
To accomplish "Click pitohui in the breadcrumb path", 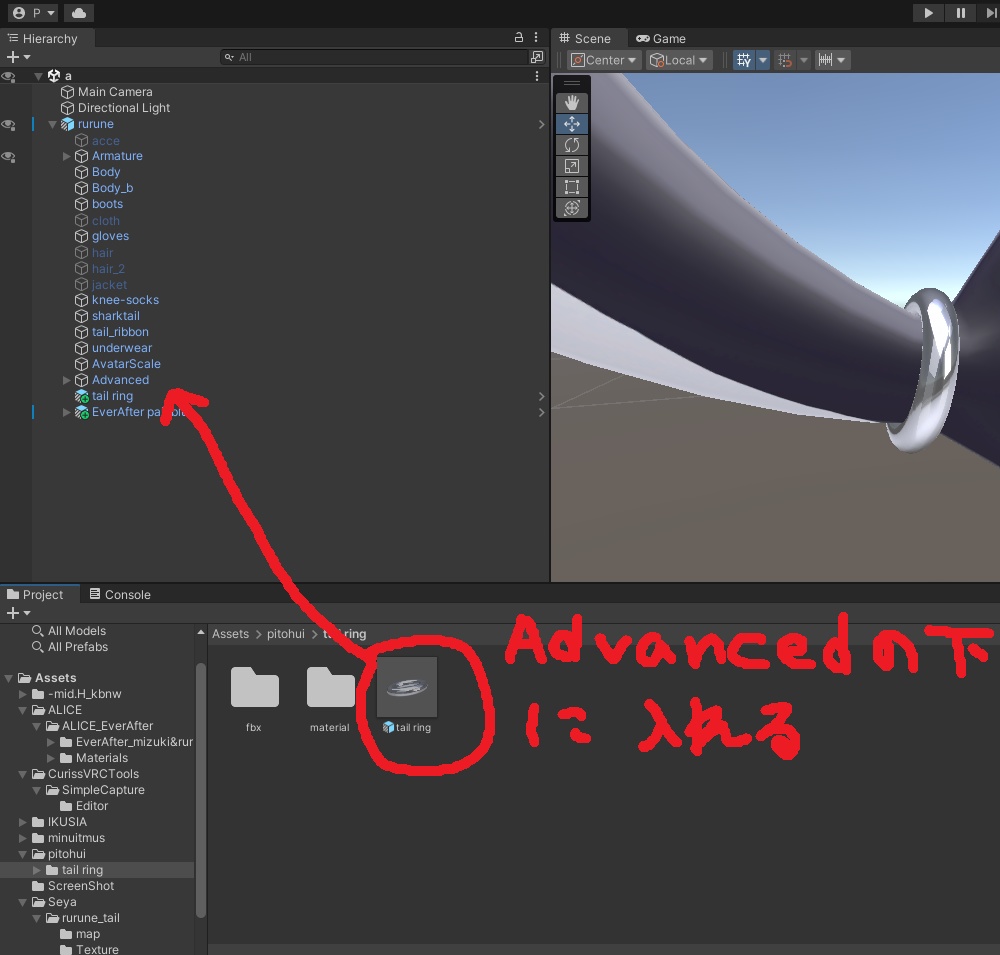I will (x=286, y=634).
